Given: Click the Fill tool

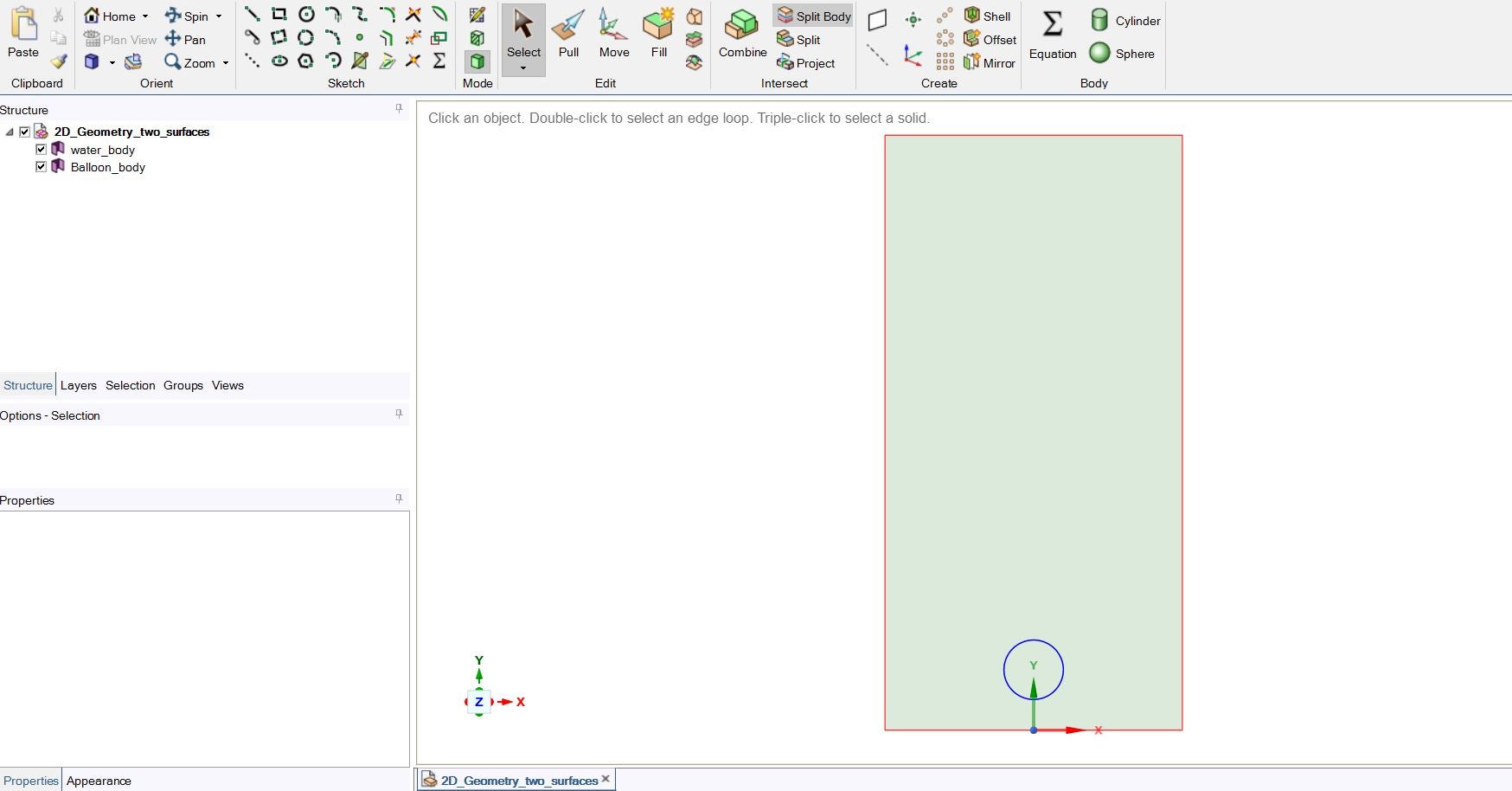Looking at the screenshot, I should pyautogui.click(x=658, y=34).
